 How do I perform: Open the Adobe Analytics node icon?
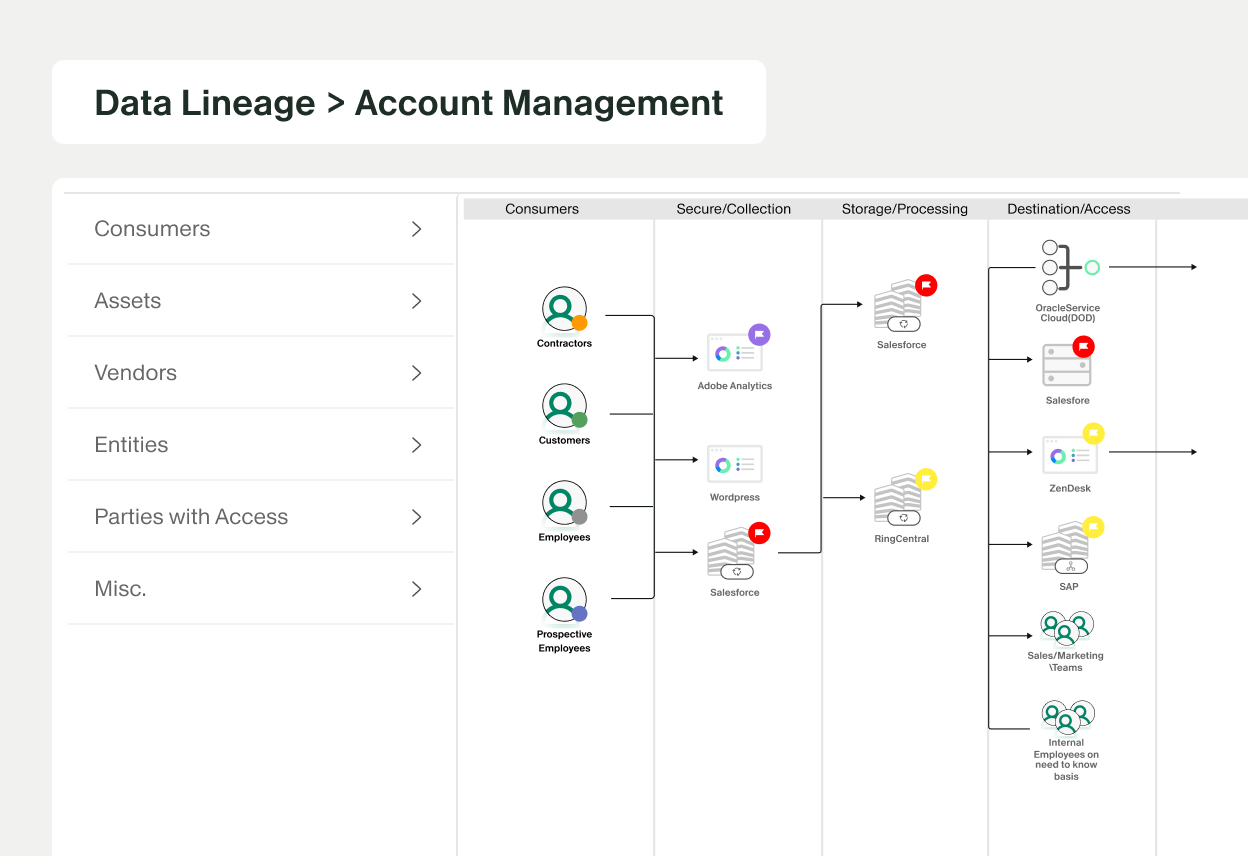point(734,353)
